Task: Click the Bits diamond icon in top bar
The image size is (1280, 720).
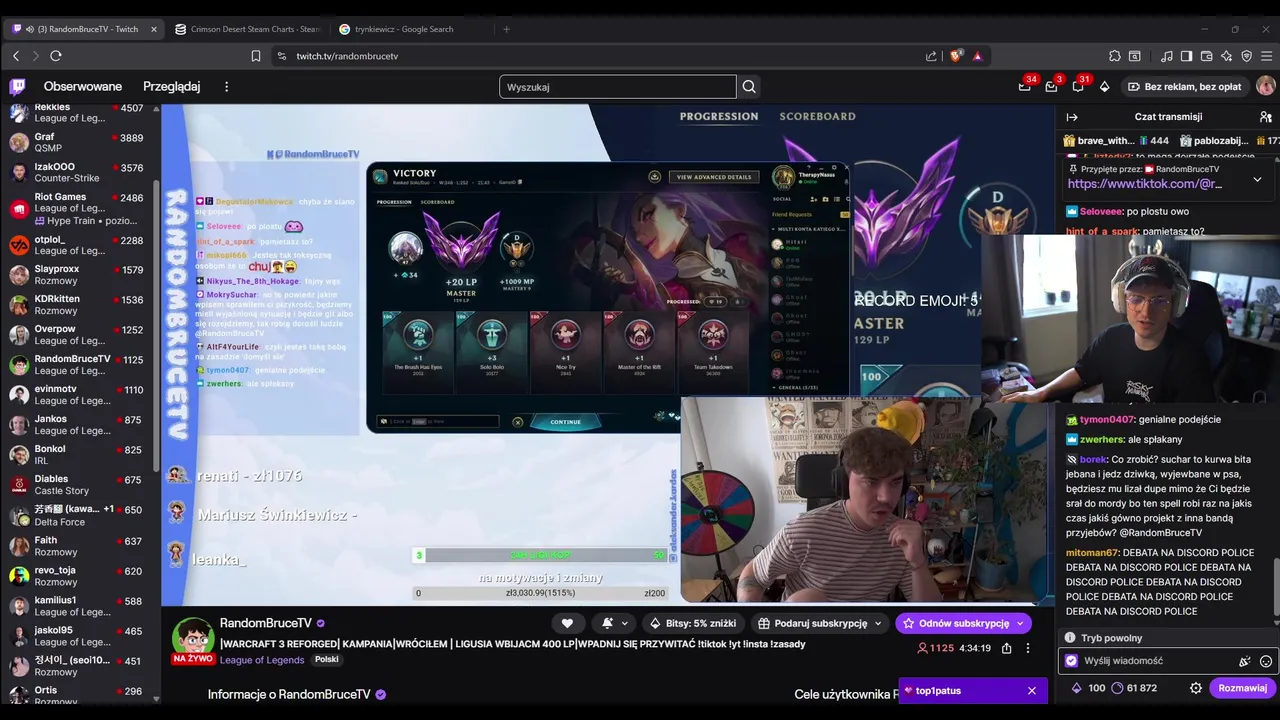Action: point(1104,87)
